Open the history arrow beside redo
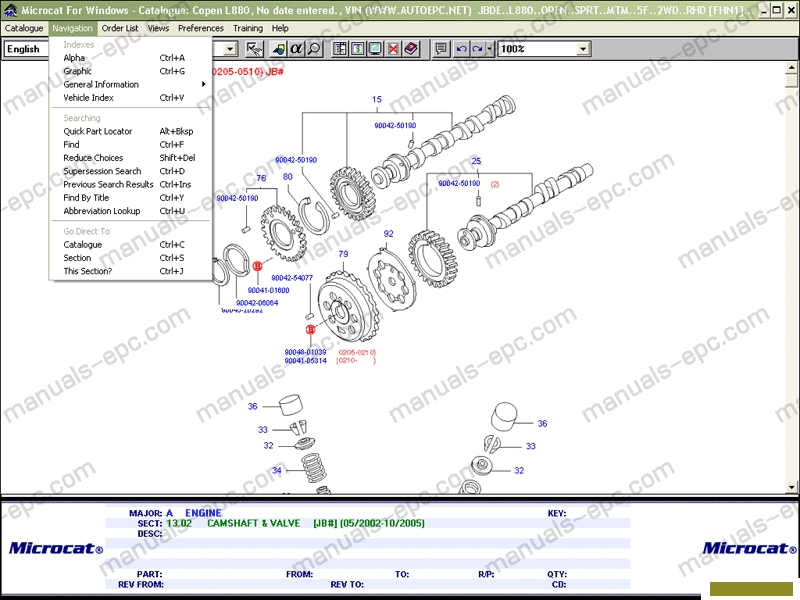800x600 pixels. pyautogui.click(x=490, y=49)
